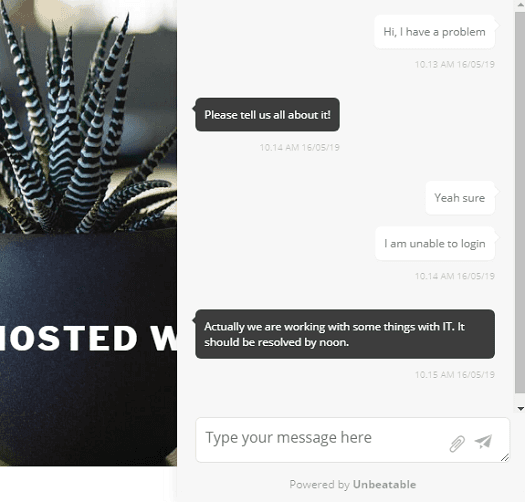The width and height of the screenshot is (525, 502).
Task: Click the paperclip attachment icon
Action: click(x=457, y=444)
